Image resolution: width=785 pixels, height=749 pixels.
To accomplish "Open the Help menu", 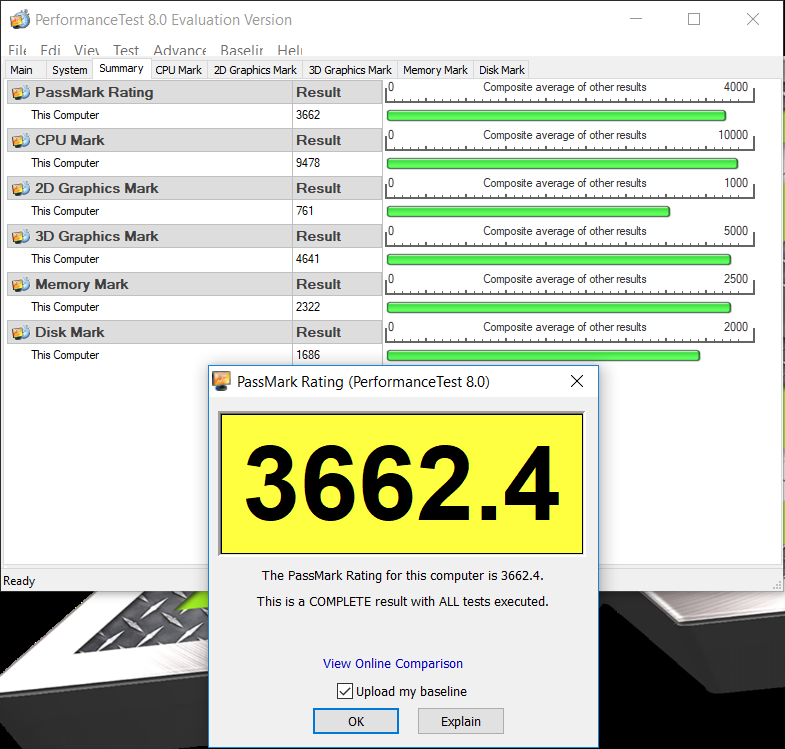I will pyautogui.click(x=290, y=50).
